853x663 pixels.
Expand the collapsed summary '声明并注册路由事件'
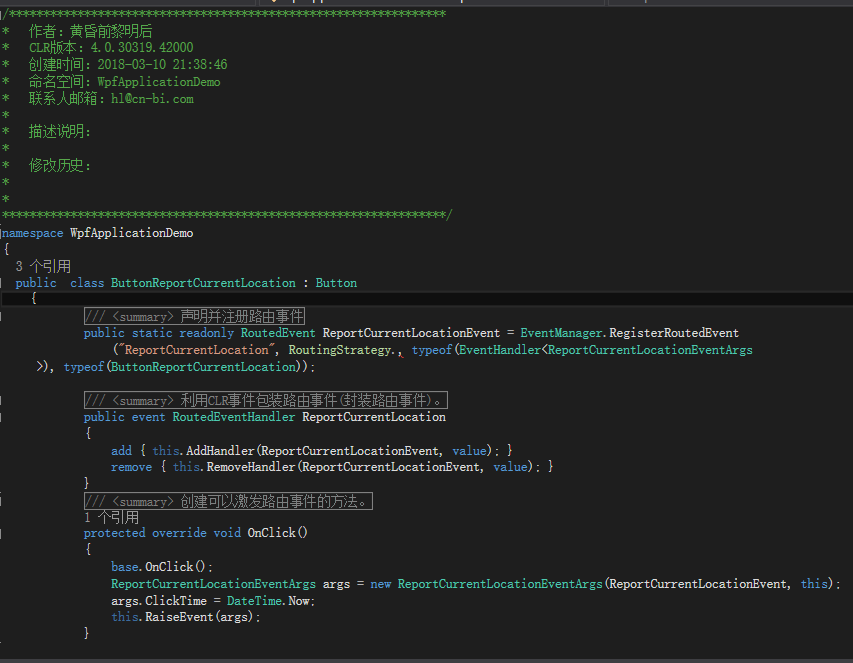click(x=194, y=316)
